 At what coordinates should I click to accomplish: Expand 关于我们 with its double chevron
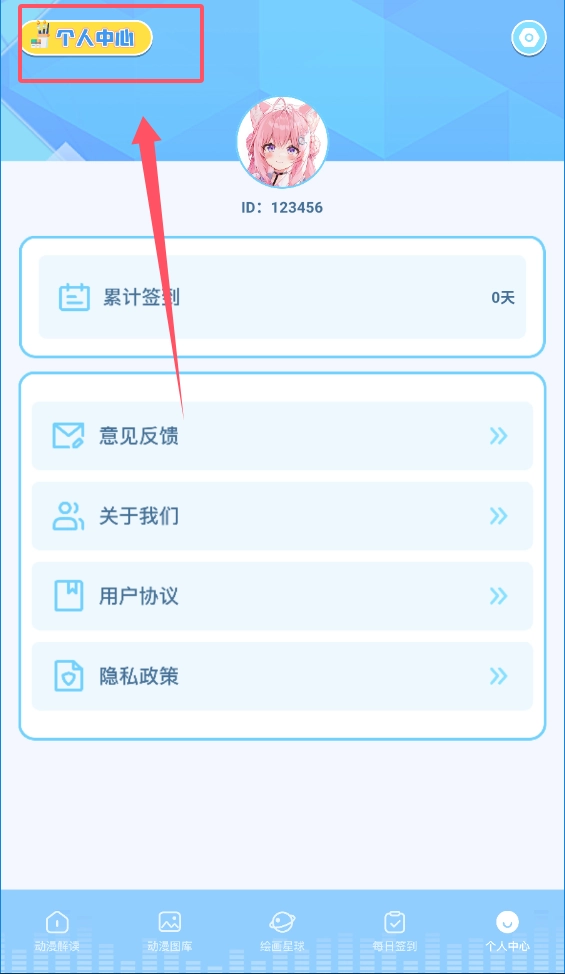[x=499, y=516]
